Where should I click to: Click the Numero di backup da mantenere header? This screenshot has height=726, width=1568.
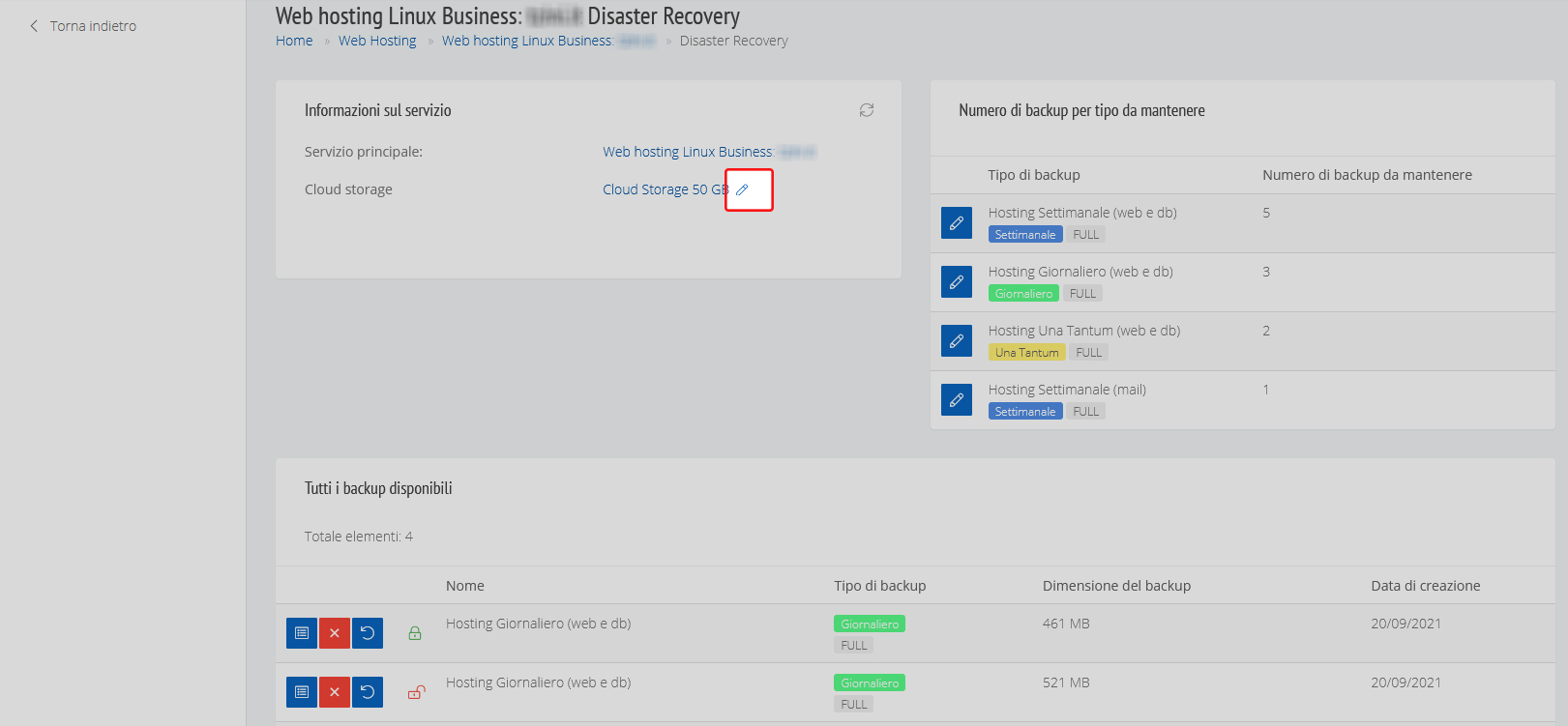pos(1368,175)
